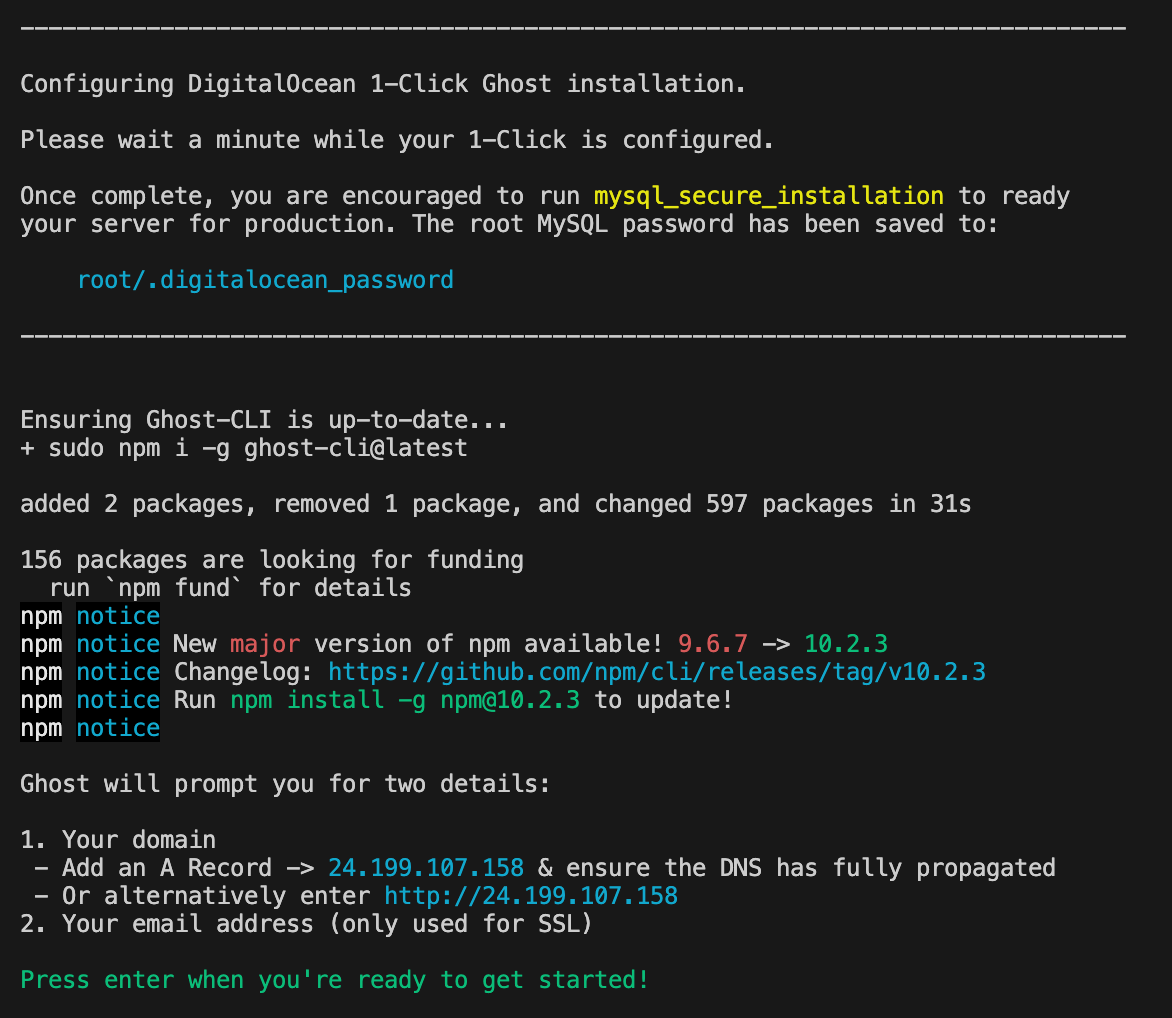
Task: Click the '1. Your domain' list item
Action: coord(118,840)
